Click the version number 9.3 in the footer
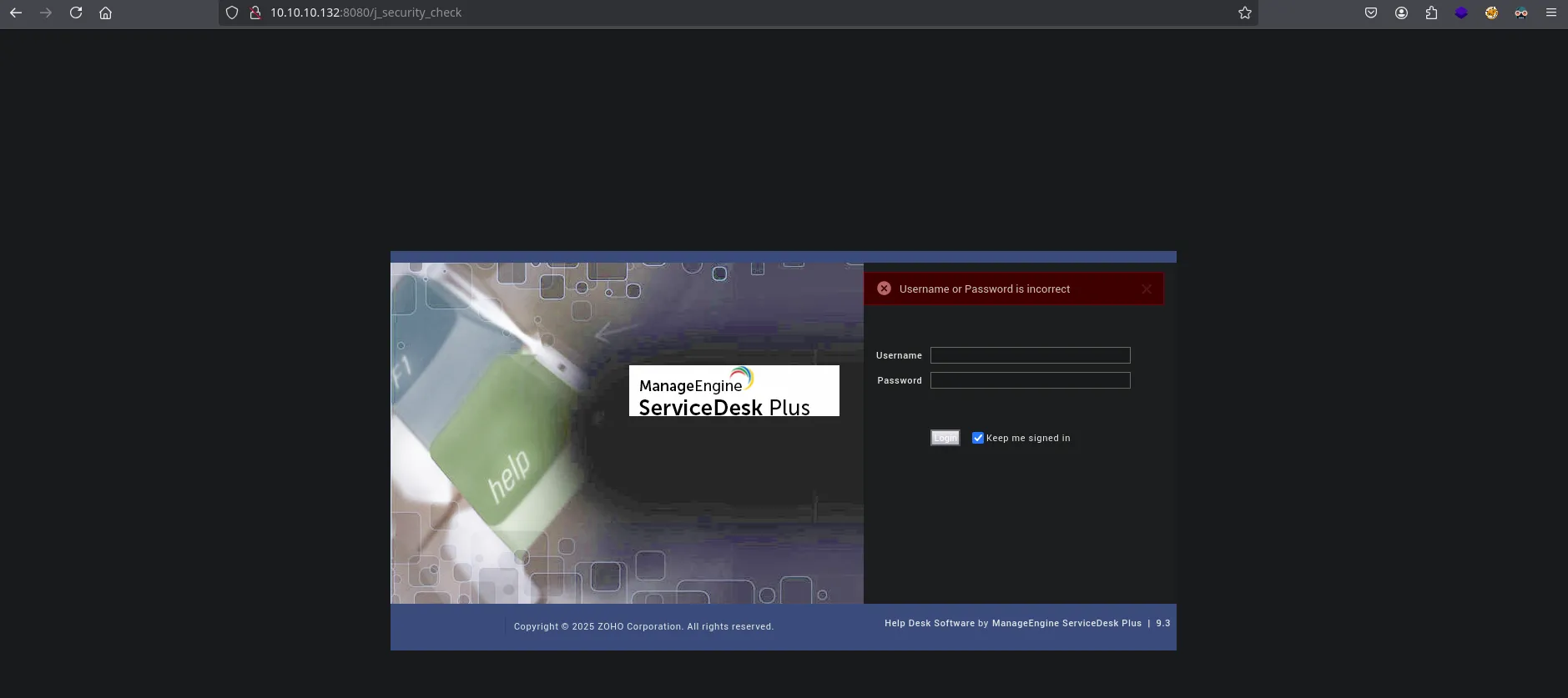The height and width of the screenshot is (698, 1568). click(1163, 623)
